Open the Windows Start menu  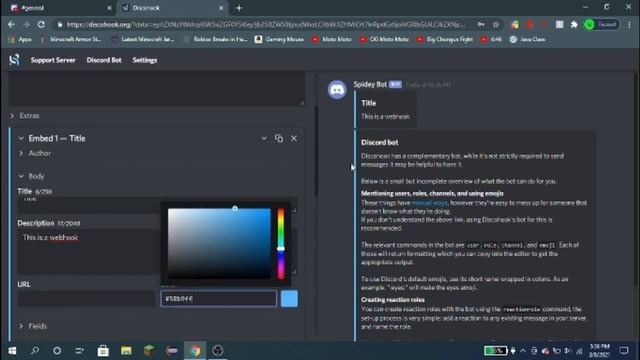point(12,351)
